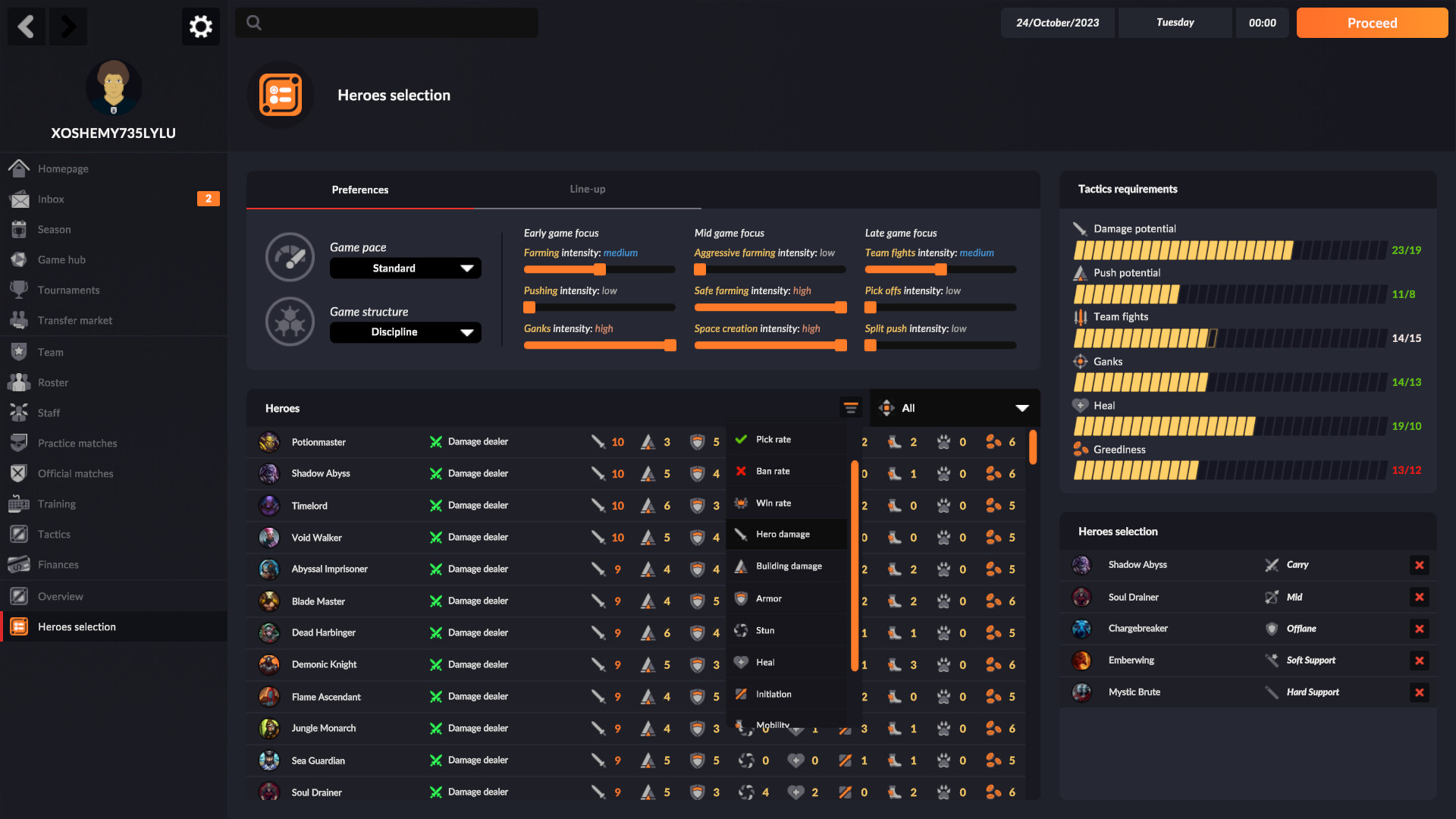
Task: Navigate back using the left arrow icon
Action: (26, 26)
